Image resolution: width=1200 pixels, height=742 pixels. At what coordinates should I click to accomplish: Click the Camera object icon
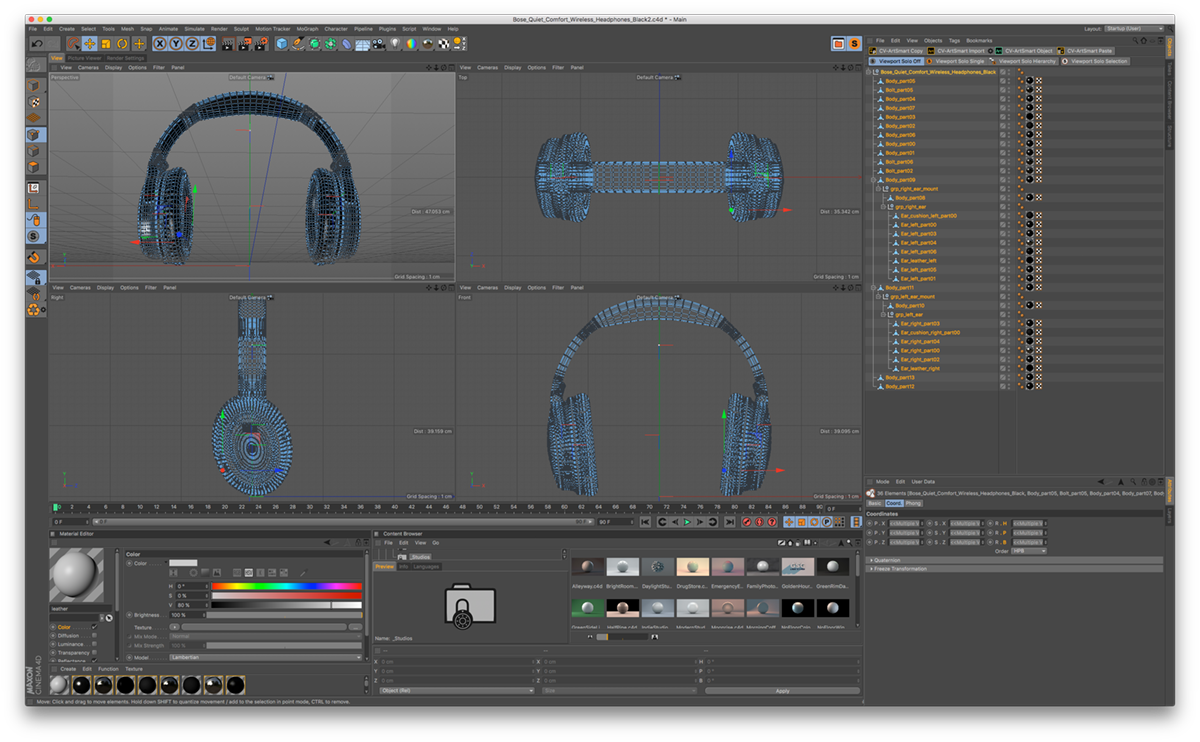pyautogui.click(x=379, y=44)
